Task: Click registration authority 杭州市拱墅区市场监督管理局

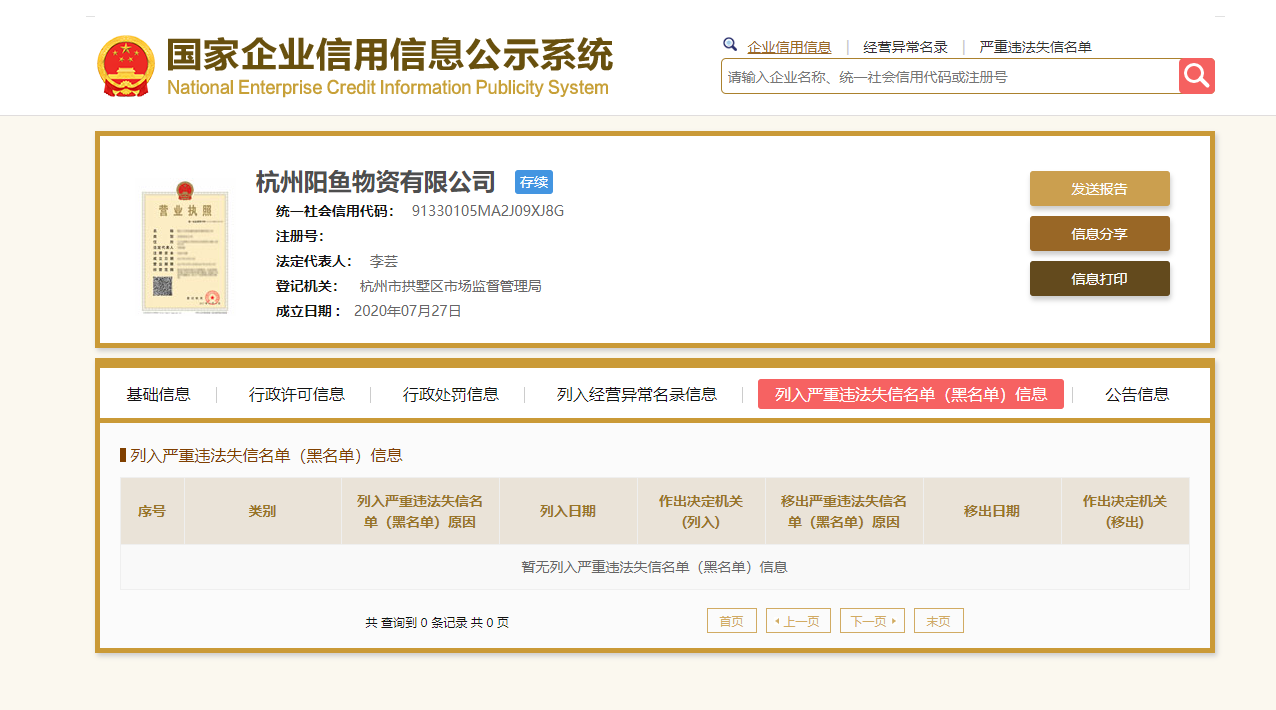Action: (x=450, y=286)
